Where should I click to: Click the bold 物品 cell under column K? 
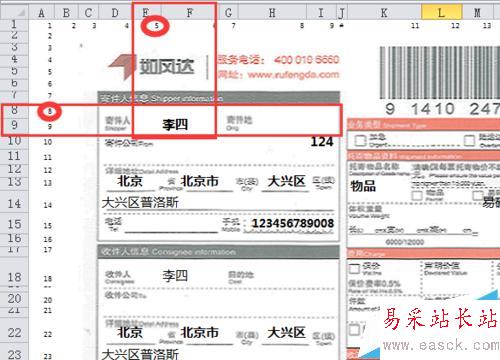coord(363,186)
